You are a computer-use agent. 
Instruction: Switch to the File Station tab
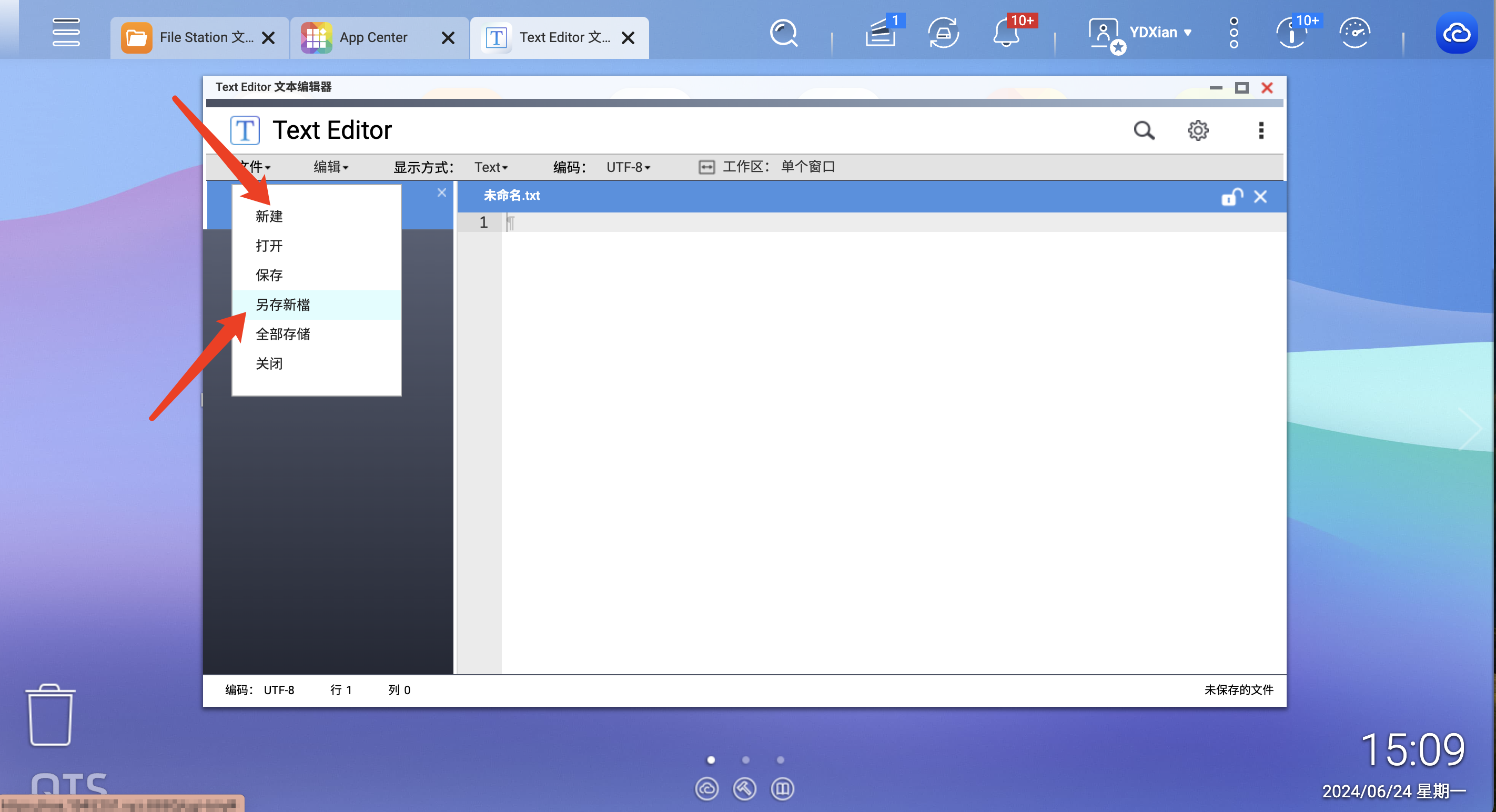(199, 38)
